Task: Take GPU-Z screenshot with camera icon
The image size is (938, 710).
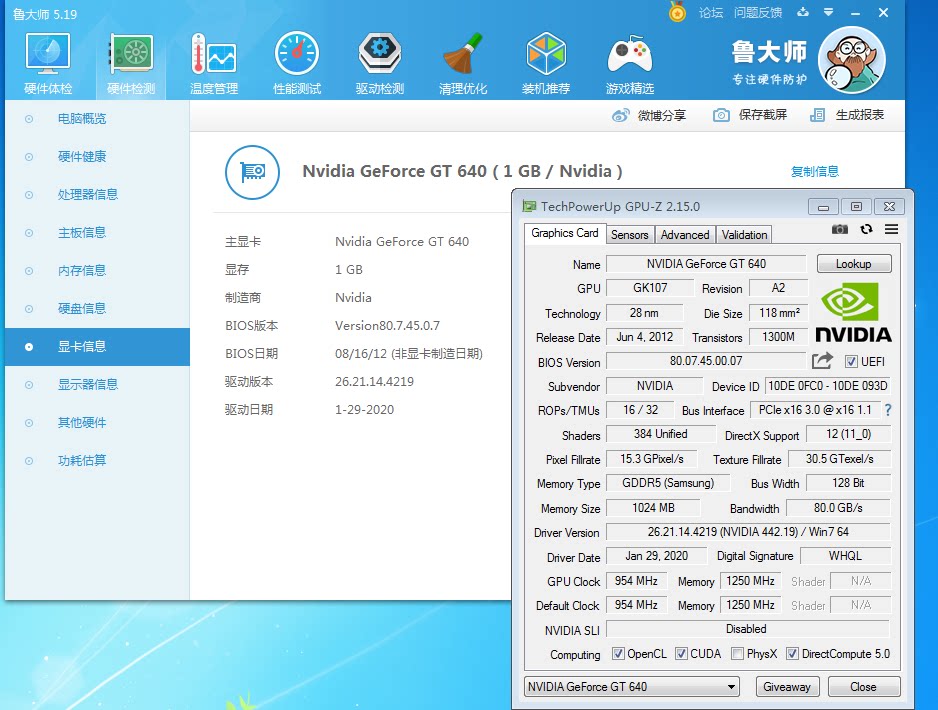Action: tap(840, 229)
